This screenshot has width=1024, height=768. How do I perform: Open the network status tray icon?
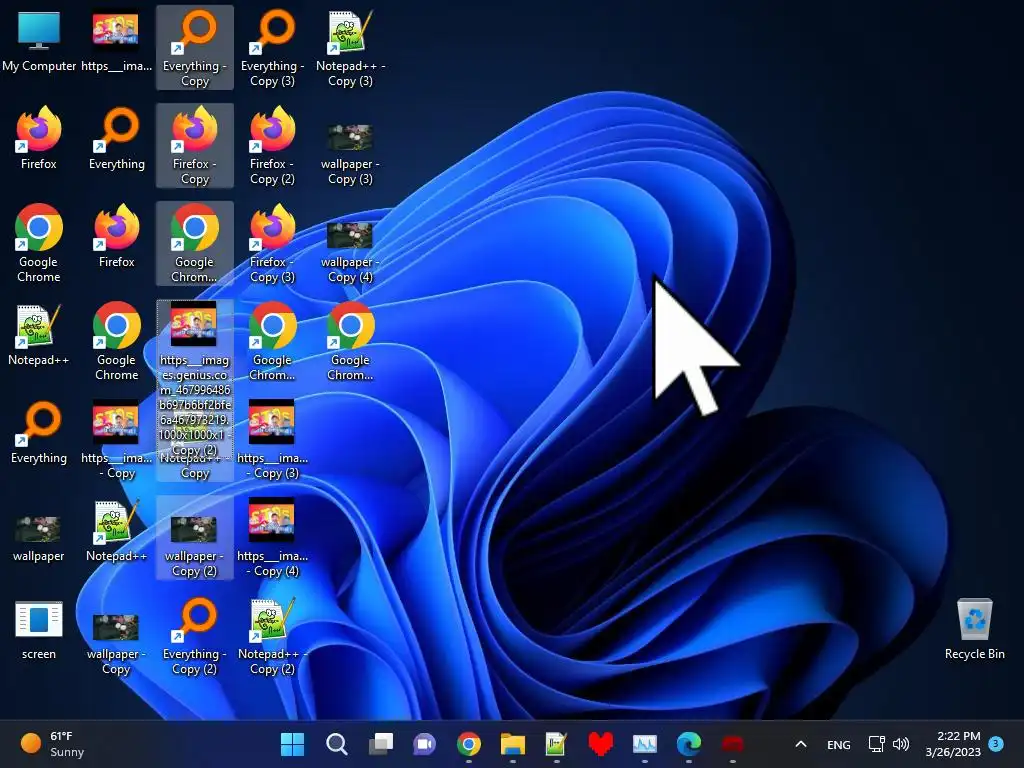click(876, 744)
